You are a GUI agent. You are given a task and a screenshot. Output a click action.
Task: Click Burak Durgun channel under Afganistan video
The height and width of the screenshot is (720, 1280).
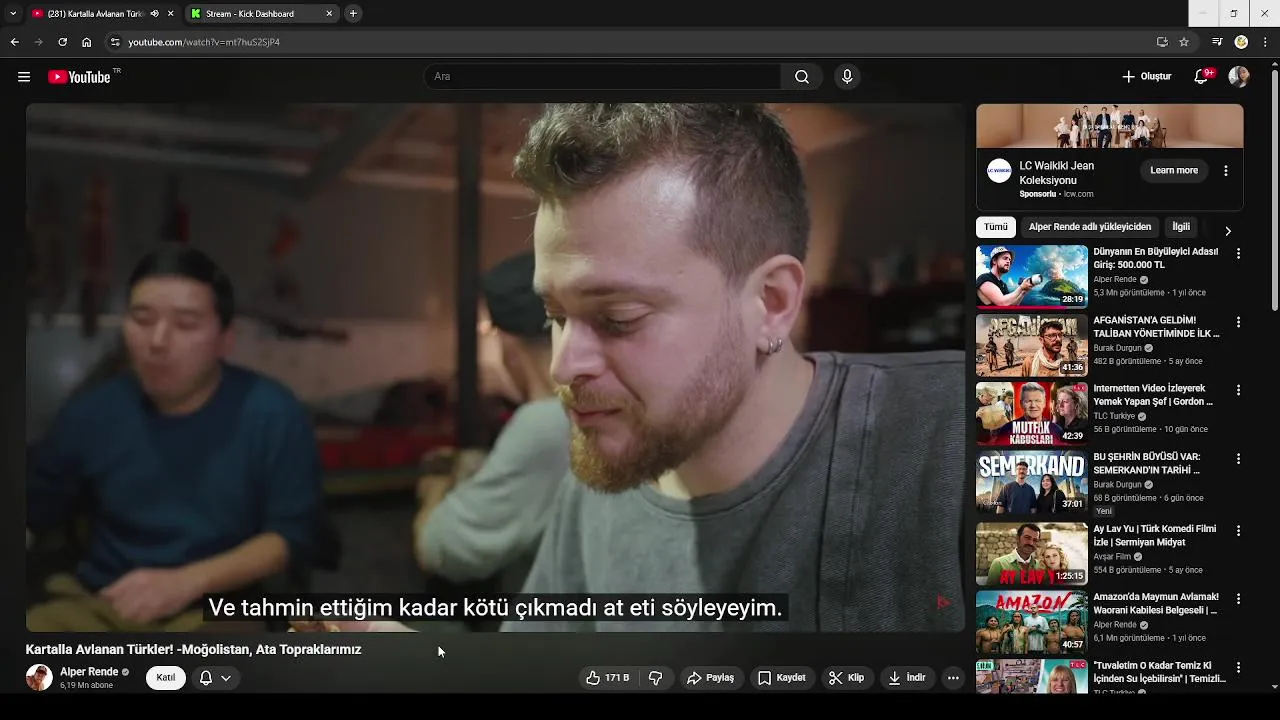point(1117,348)
